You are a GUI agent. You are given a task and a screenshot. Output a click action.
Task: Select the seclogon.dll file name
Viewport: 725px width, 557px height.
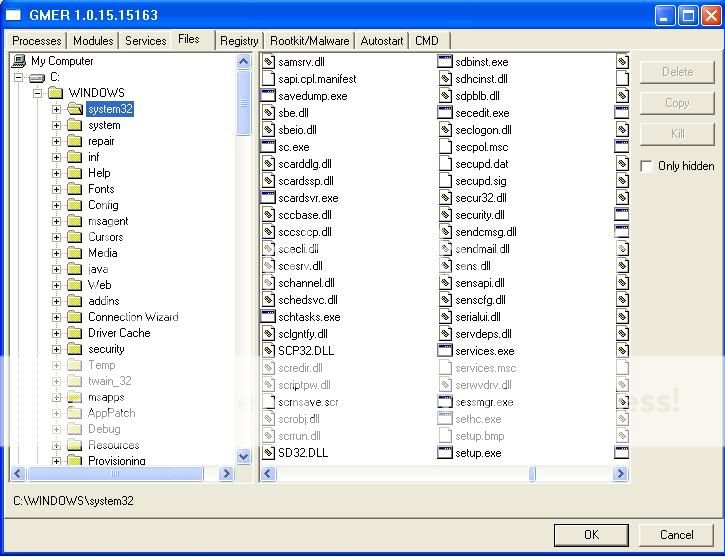(483, 130)
